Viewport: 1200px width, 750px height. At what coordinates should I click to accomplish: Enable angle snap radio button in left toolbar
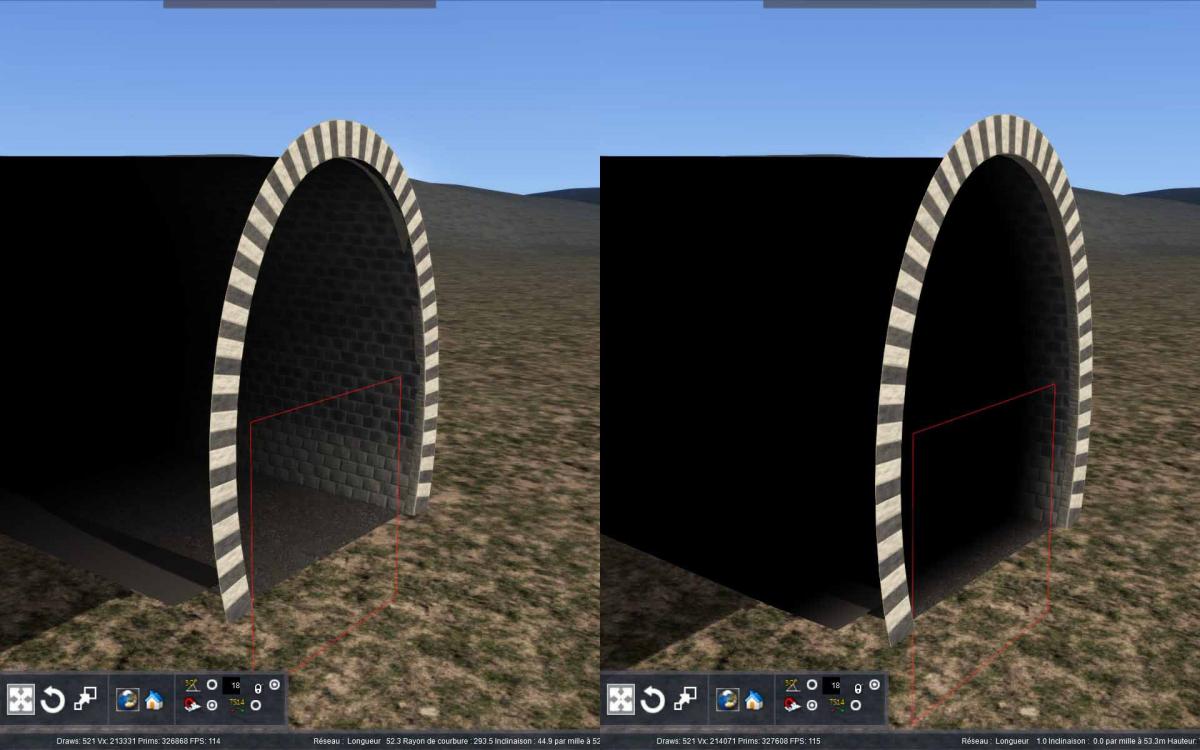(x=212, y=686)
